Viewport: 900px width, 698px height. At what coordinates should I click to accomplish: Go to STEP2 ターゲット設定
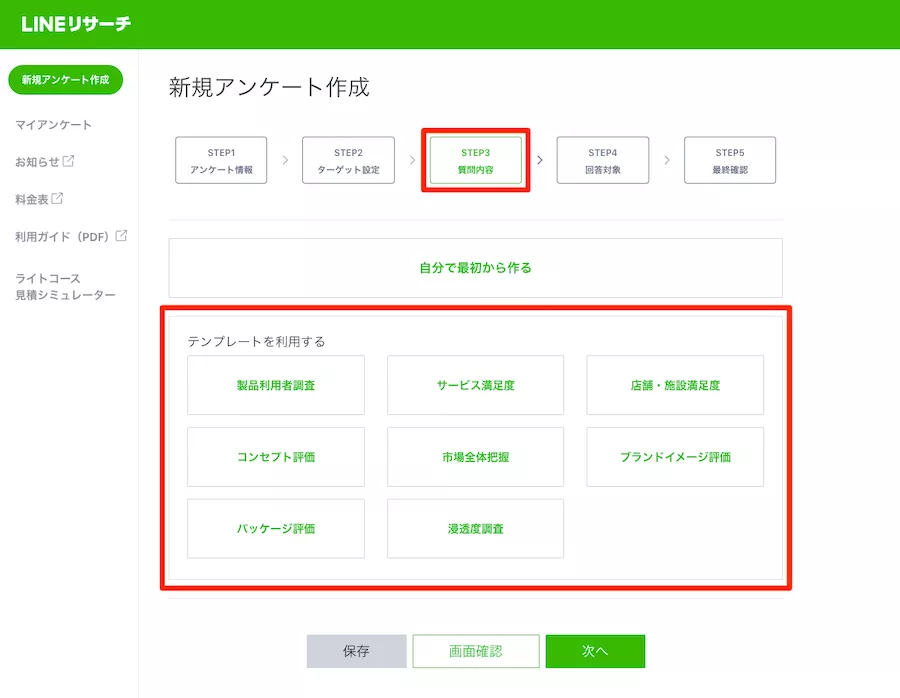coord(348,160)
